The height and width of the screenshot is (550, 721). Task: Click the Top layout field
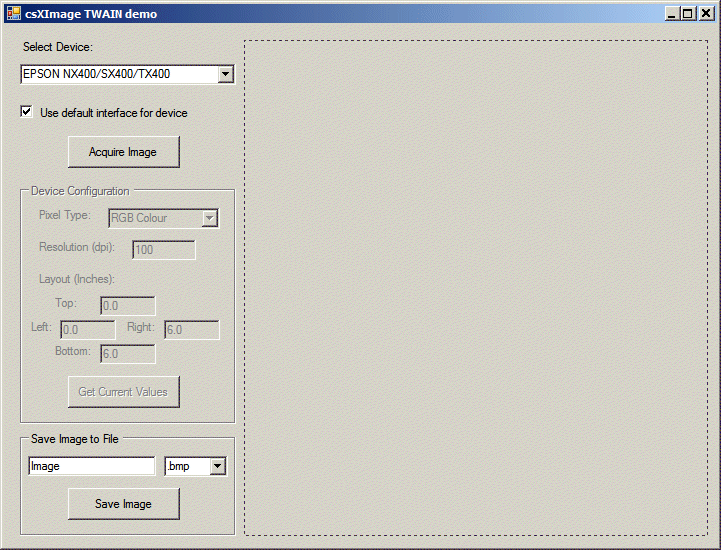[128, 306]
